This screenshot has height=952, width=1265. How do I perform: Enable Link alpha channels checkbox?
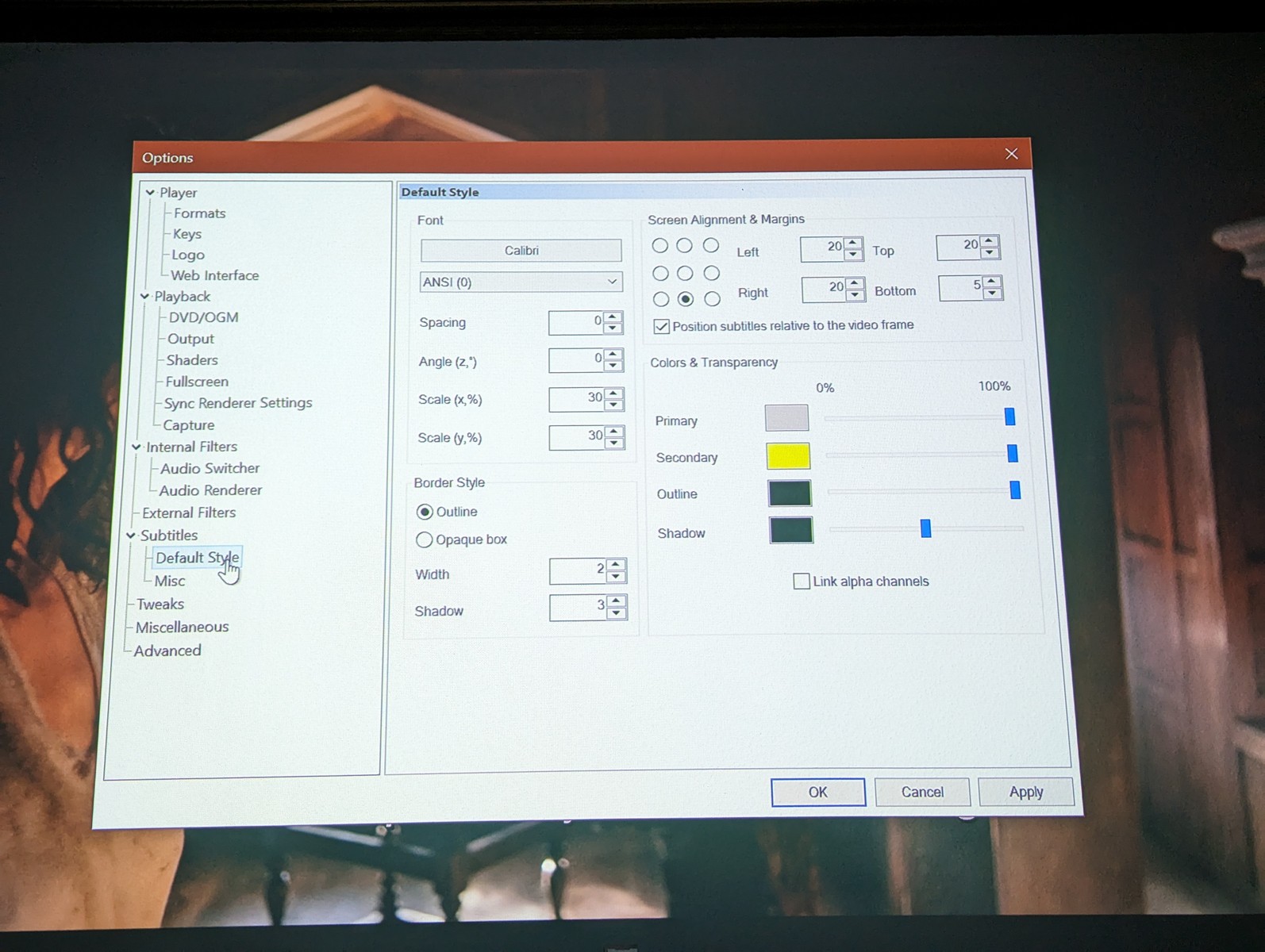click(x=802, y=582)
